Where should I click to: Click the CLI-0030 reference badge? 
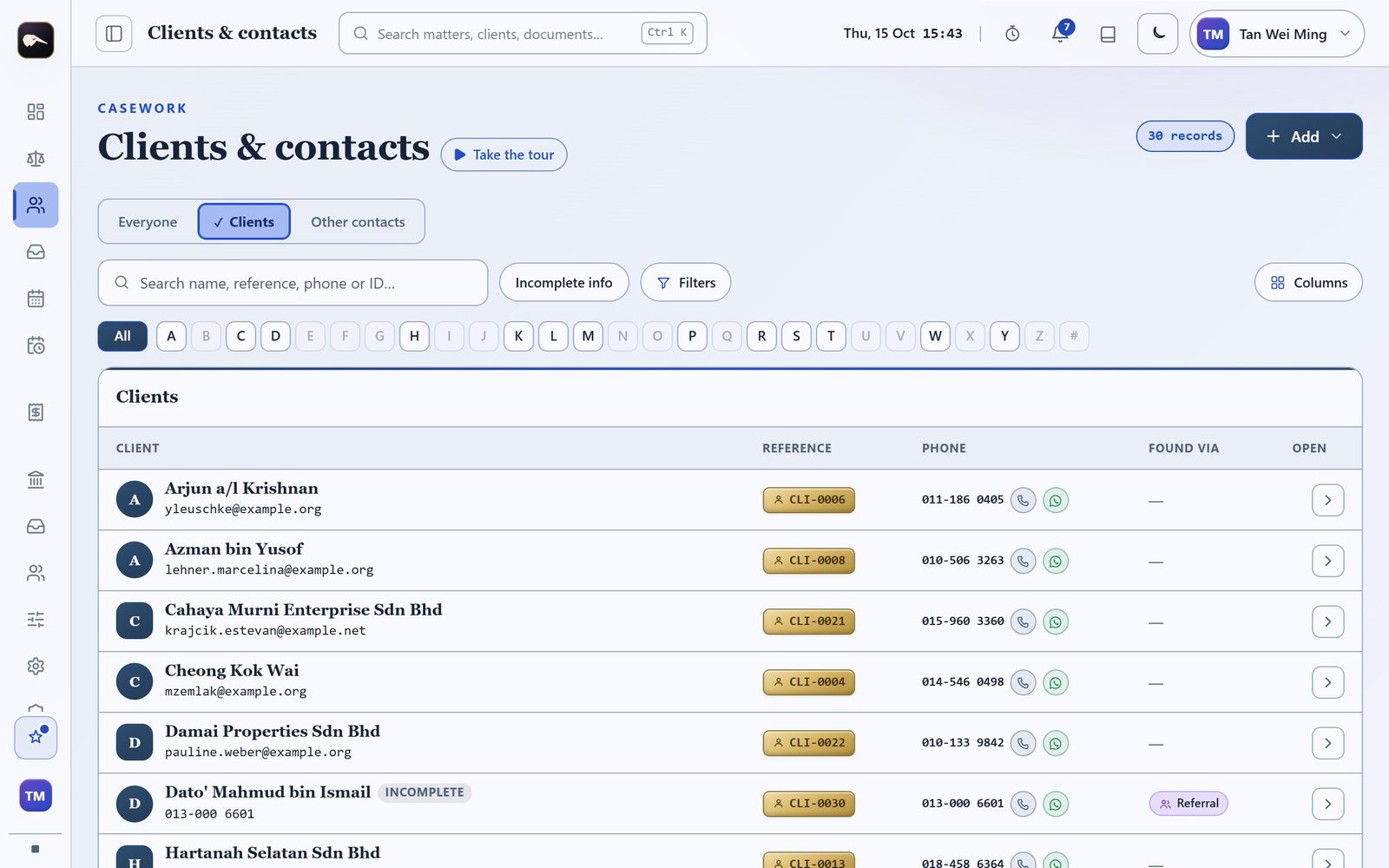809,804
